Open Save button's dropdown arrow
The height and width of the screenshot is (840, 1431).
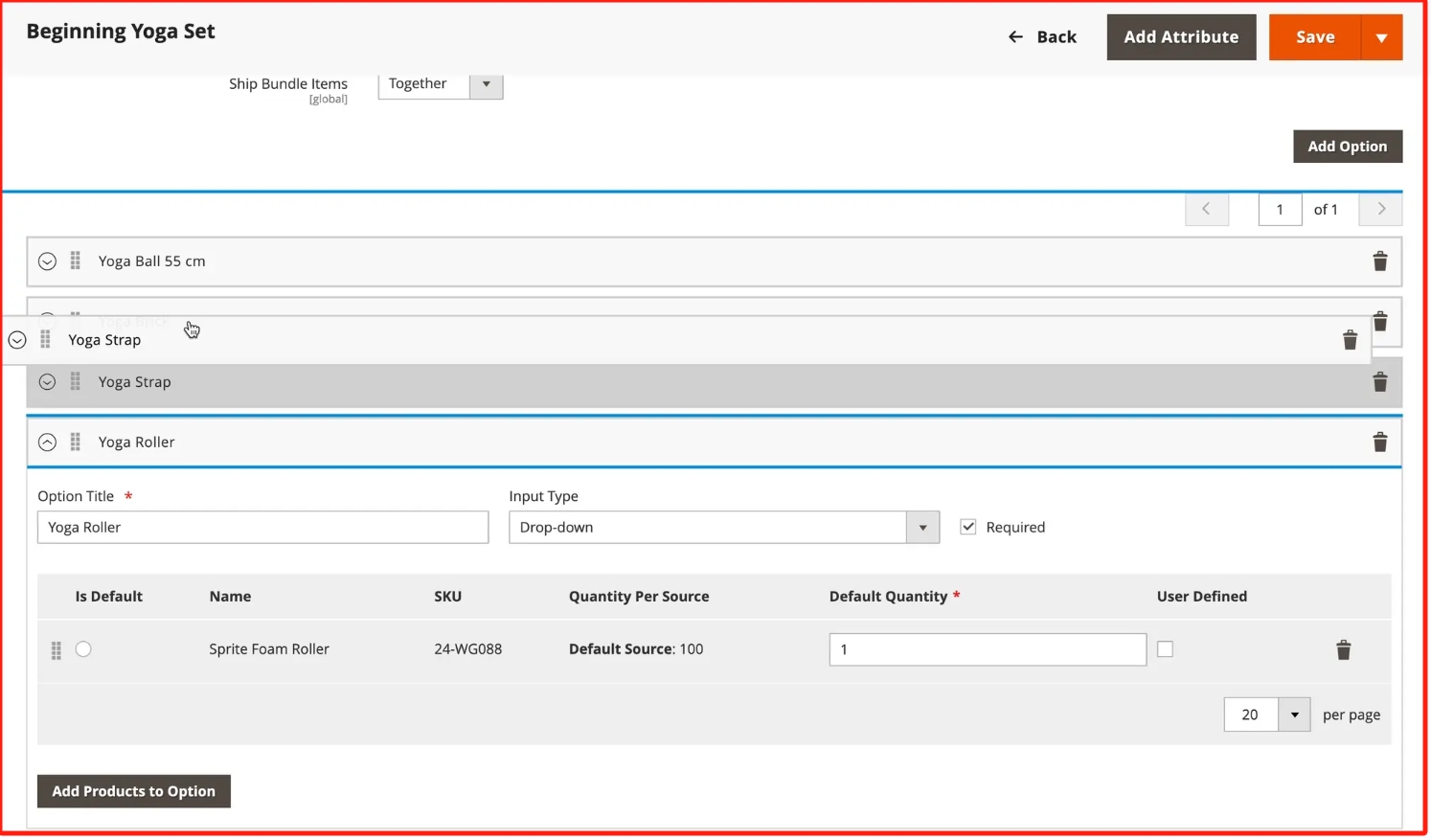(1381, 37)
